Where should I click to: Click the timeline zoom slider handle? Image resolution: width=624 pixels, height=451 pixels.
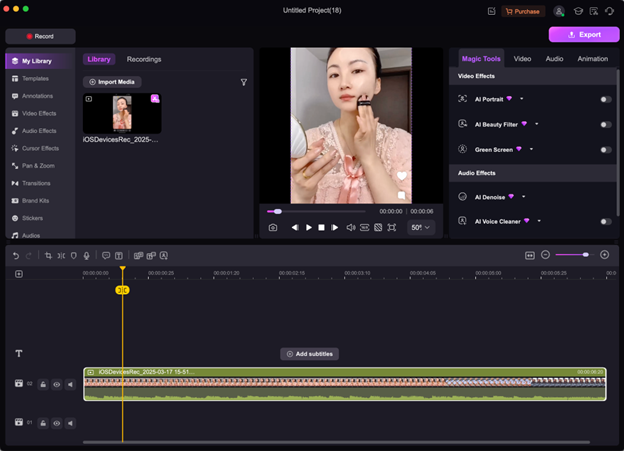(585, 255)
